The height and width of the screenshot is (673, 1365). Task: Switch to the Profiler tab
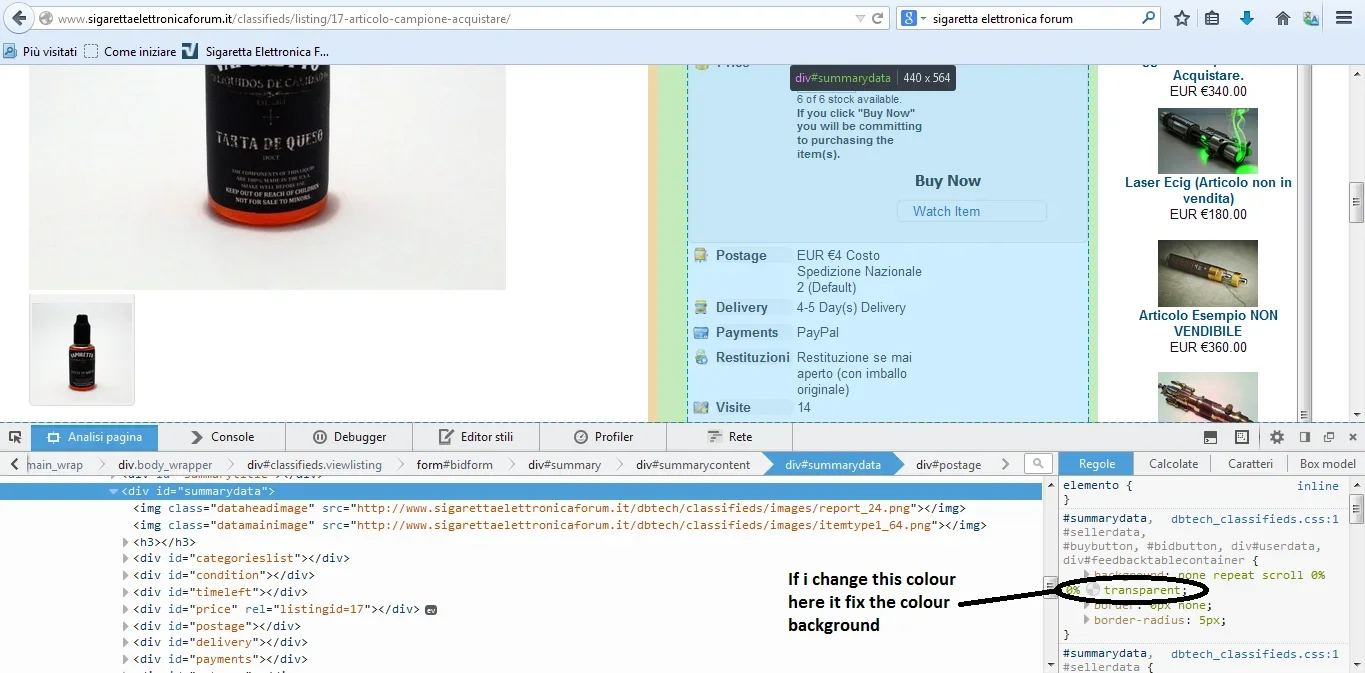[603, 437]
